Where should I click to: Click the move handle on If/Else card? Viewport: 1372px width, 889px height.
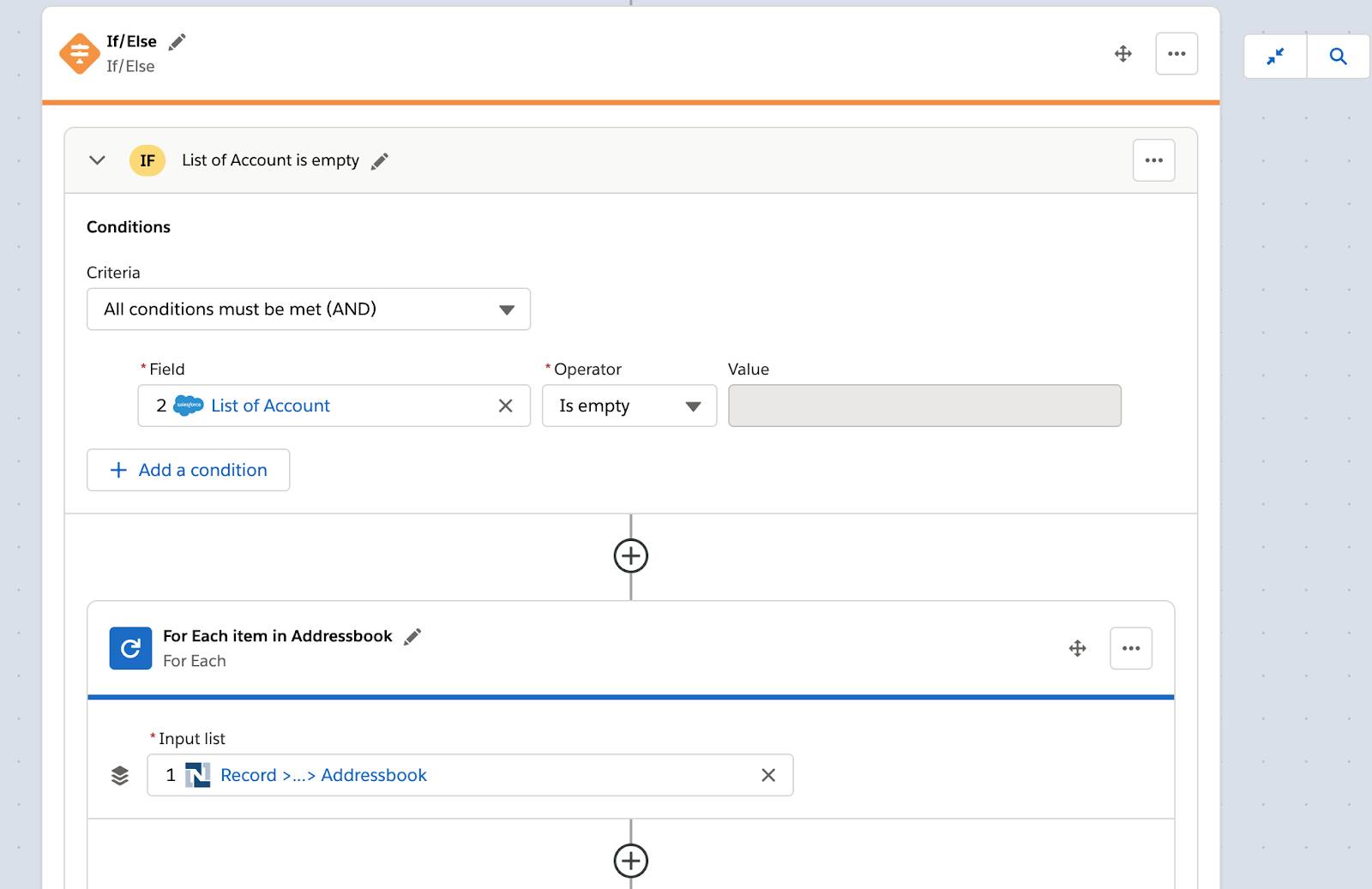click(x=1123, y=54)
